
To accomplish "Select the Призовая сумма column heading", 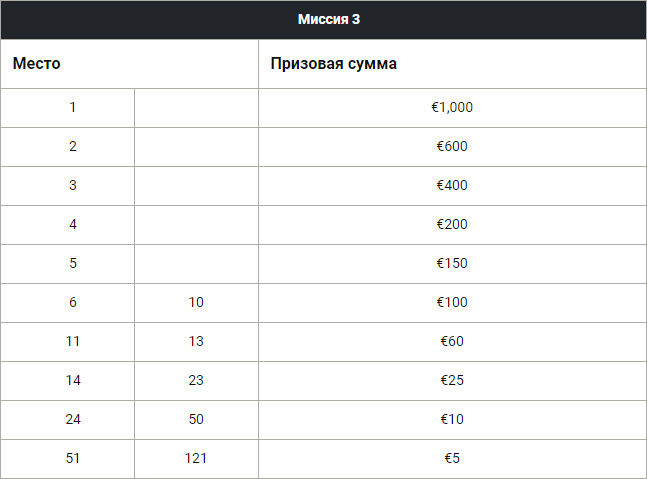I will coord(333,64).
